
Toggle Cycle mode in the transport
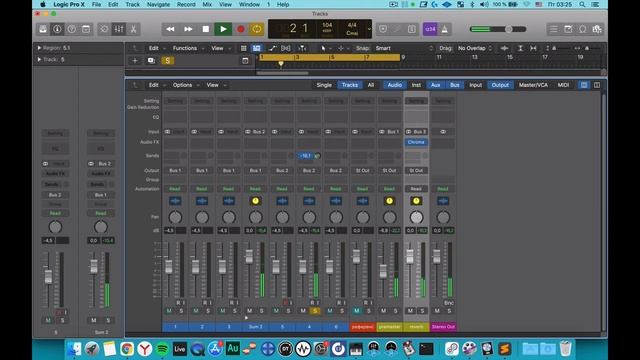tap(257, 29)
